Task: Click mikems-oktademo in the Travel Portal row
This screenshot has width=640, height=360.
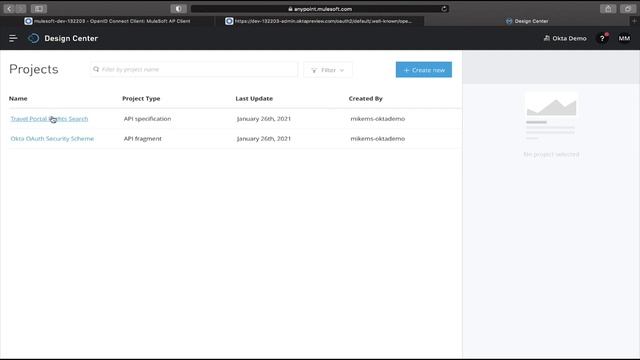Action: 378,119
